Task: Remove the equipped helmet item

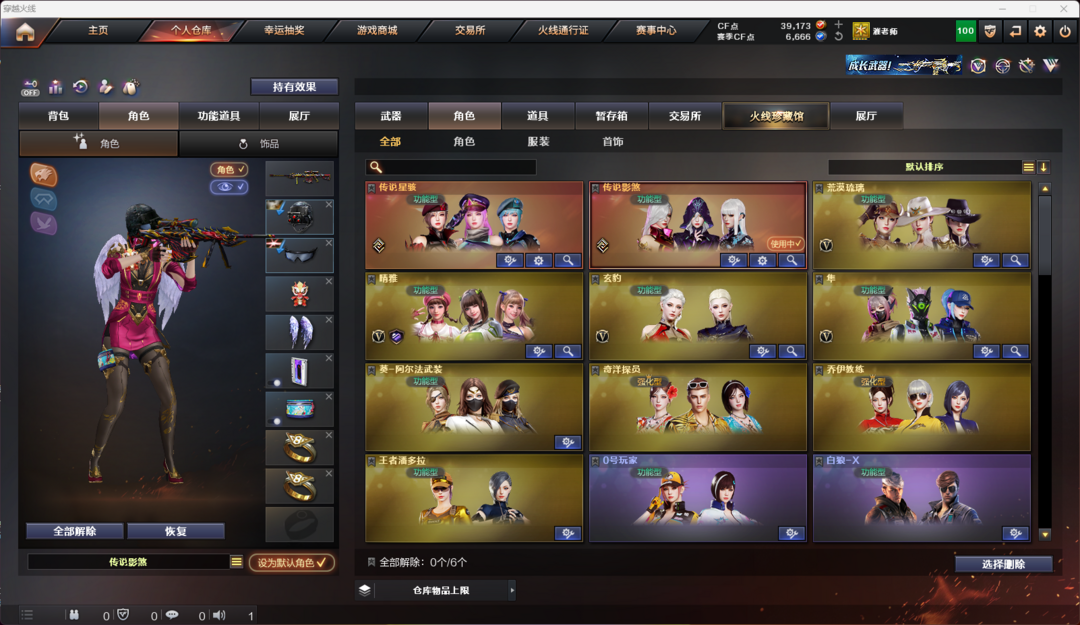Action: tap(329, 205)
